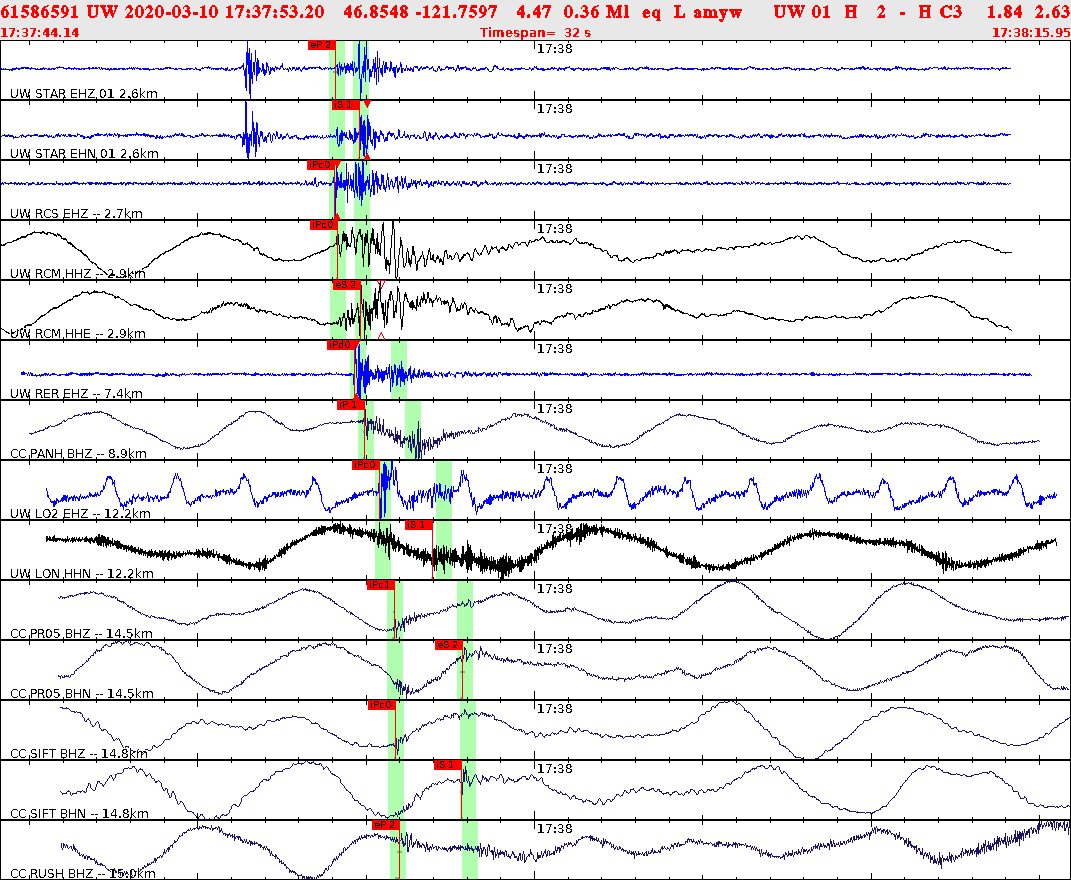Click the iPc0 pick flag on RCM HHZ
This screenshot has height=880, width=1071.
click(323, 224)
